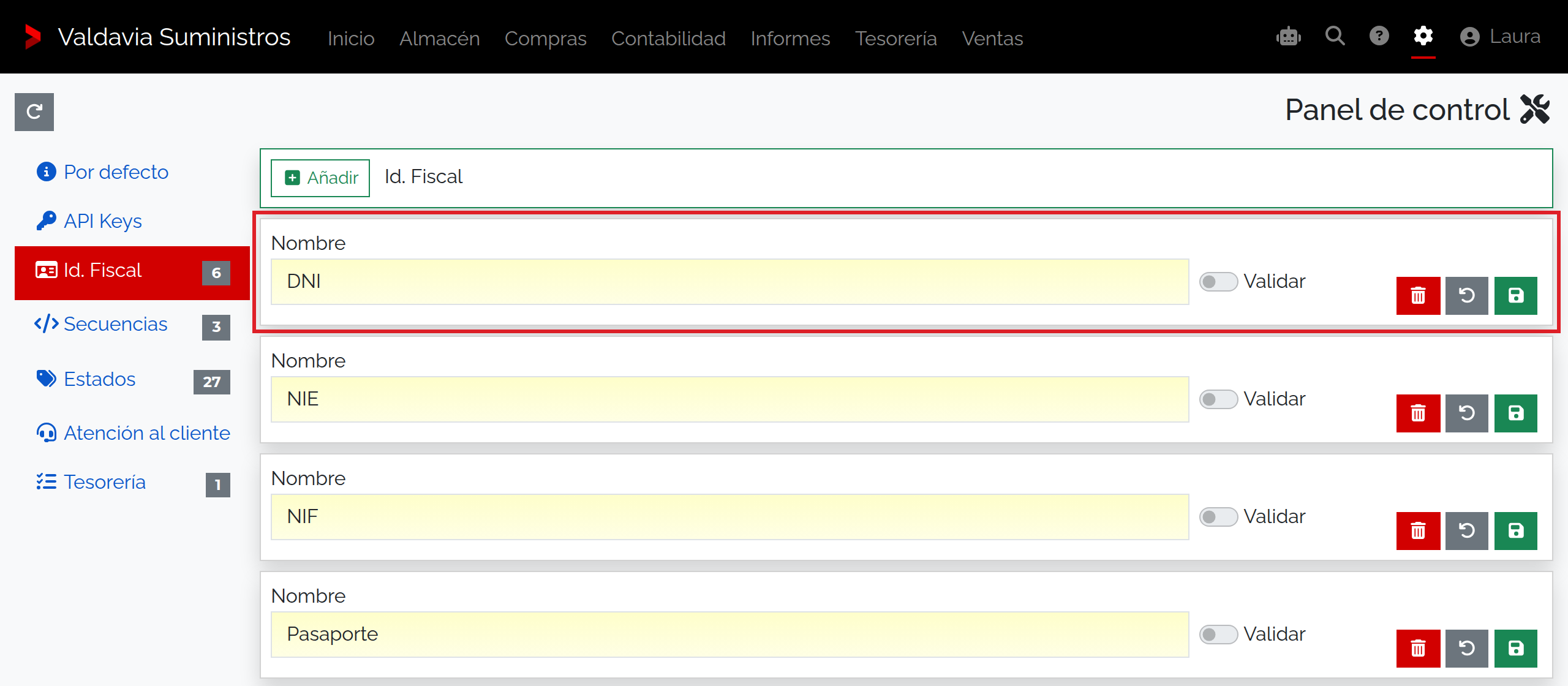Click the Nombre field containing DNI
The image size is (1568, 686).
tap(729, 282)
